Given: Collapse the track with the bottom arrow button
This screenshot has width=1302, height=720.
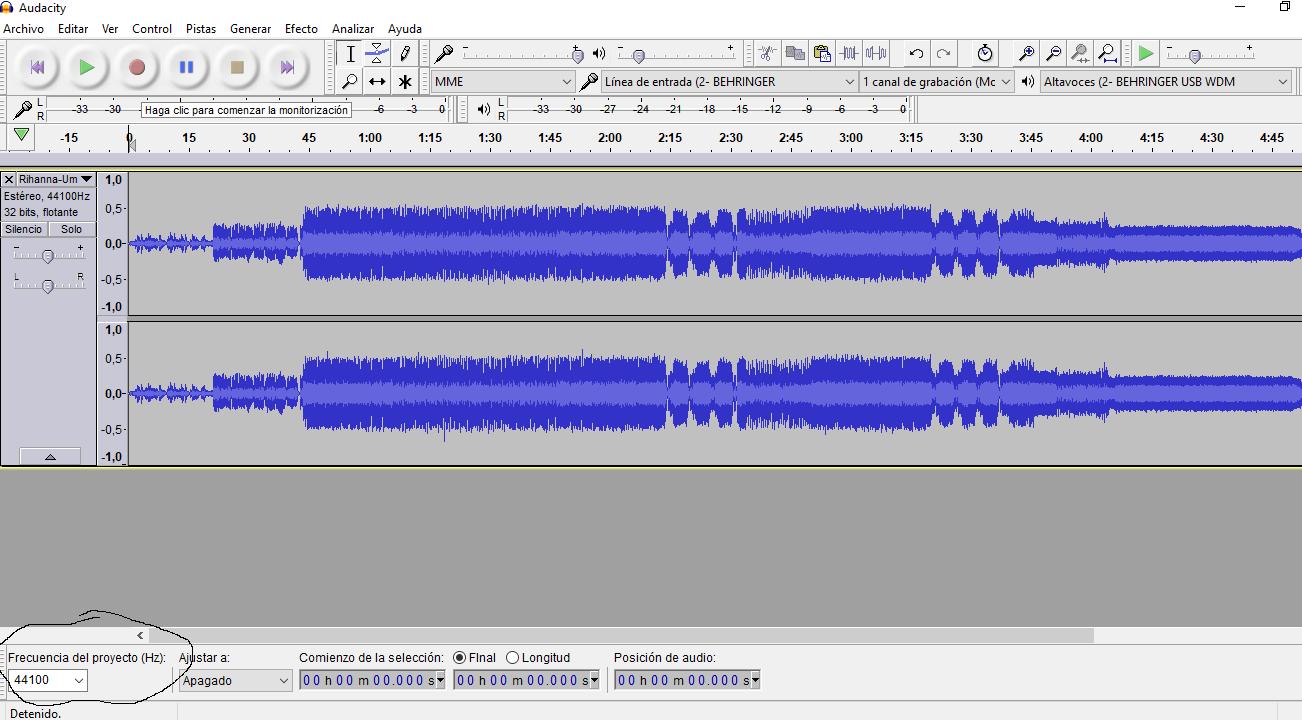Looking at the screenshot, I should pyautogui.click(x=49, y=456).
